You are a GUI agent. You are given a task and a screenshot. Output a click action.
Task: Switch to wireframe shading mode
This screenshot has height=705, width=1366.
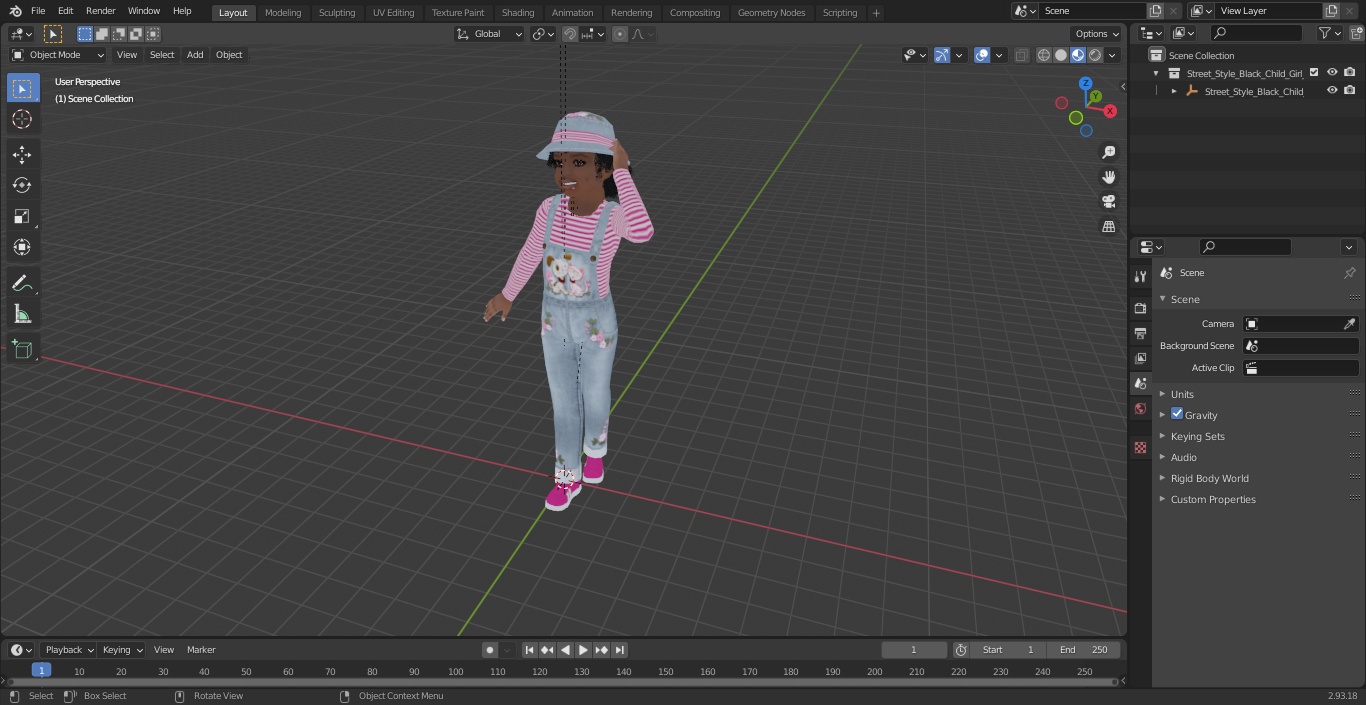[x=1044, y=55]
